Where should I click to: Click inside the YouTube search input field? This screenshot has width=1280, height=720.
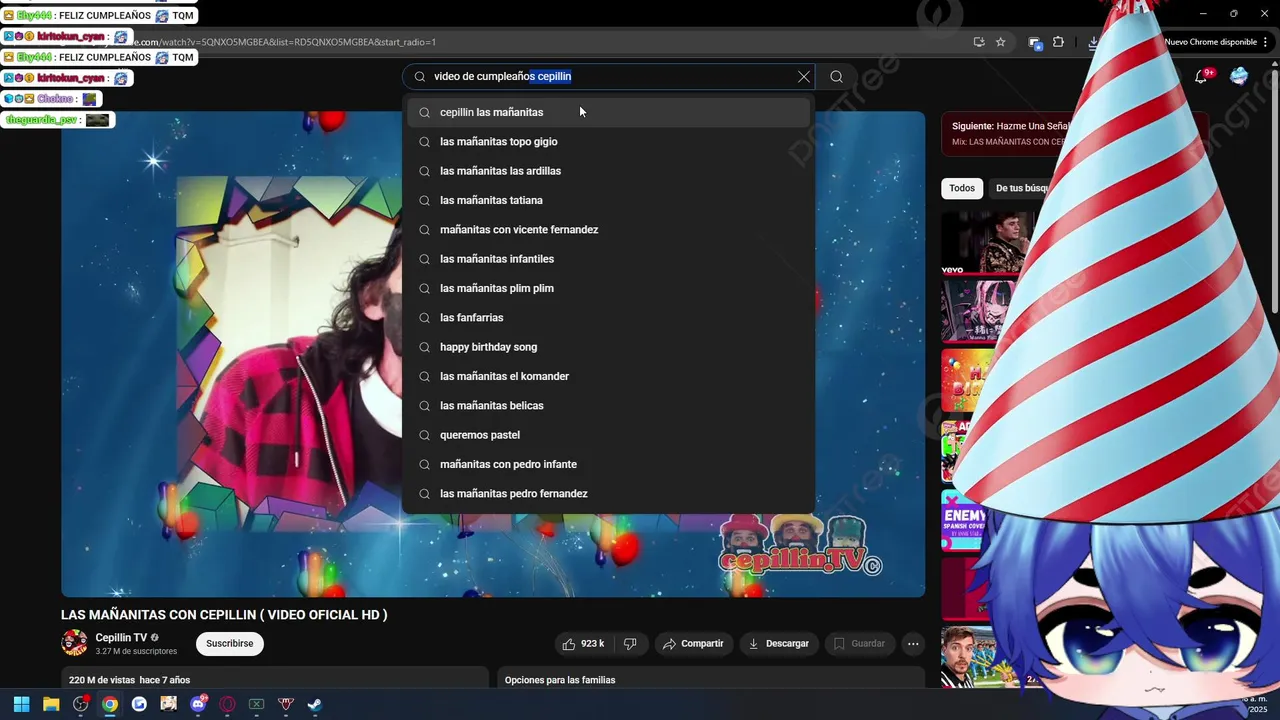(x=610, y=77)
